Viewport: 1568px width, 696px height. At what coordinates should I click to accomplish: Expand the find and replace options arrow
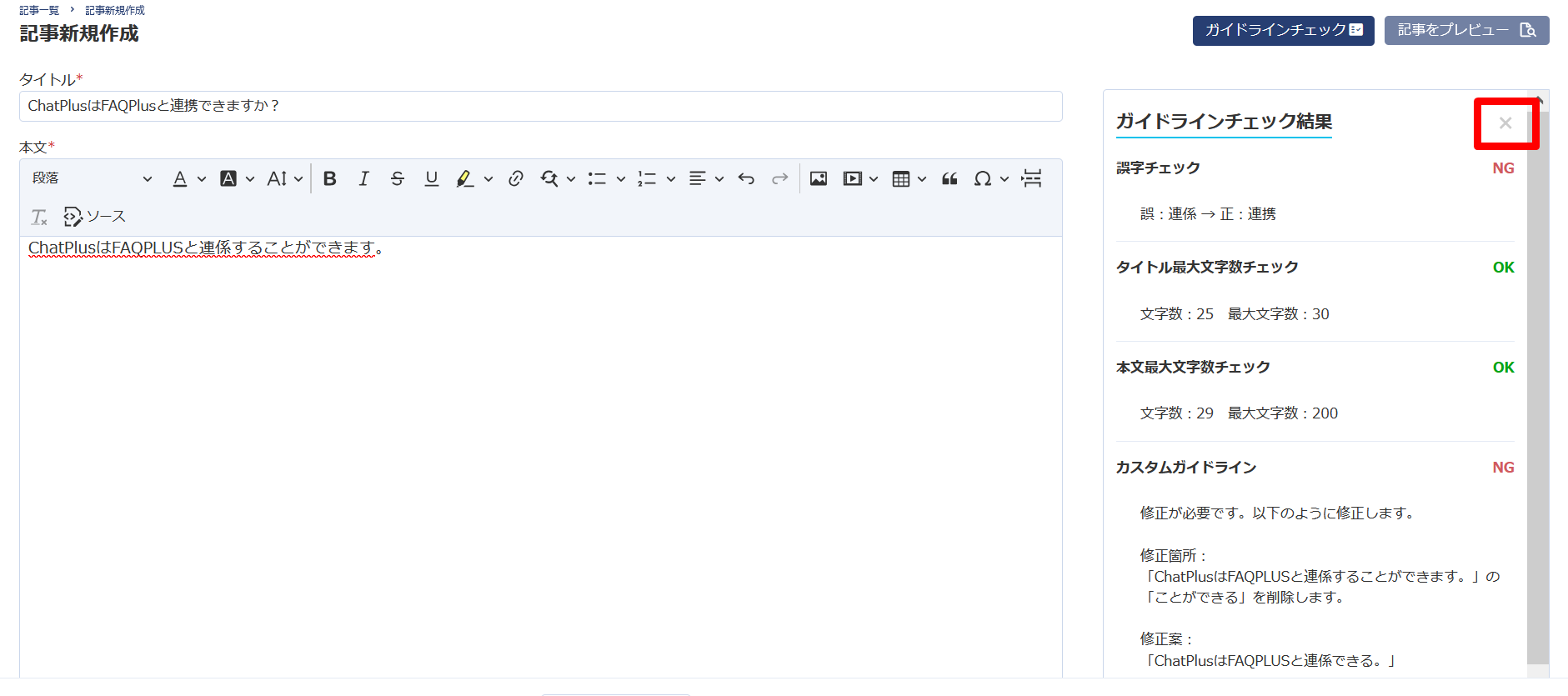571,178
